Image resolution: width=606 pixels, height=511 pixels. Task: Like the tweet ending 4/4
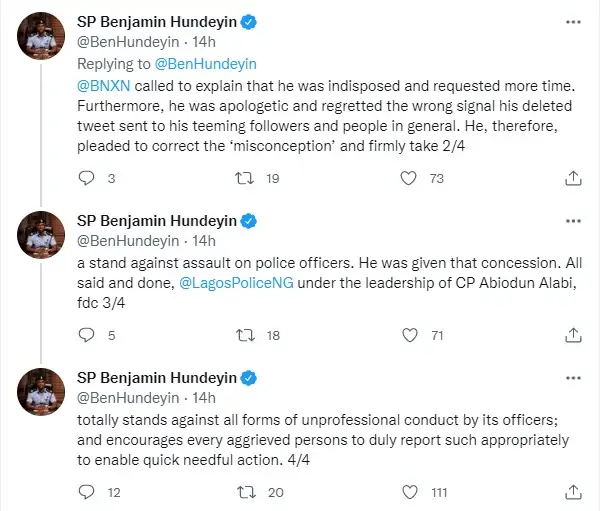coord(407,492)
